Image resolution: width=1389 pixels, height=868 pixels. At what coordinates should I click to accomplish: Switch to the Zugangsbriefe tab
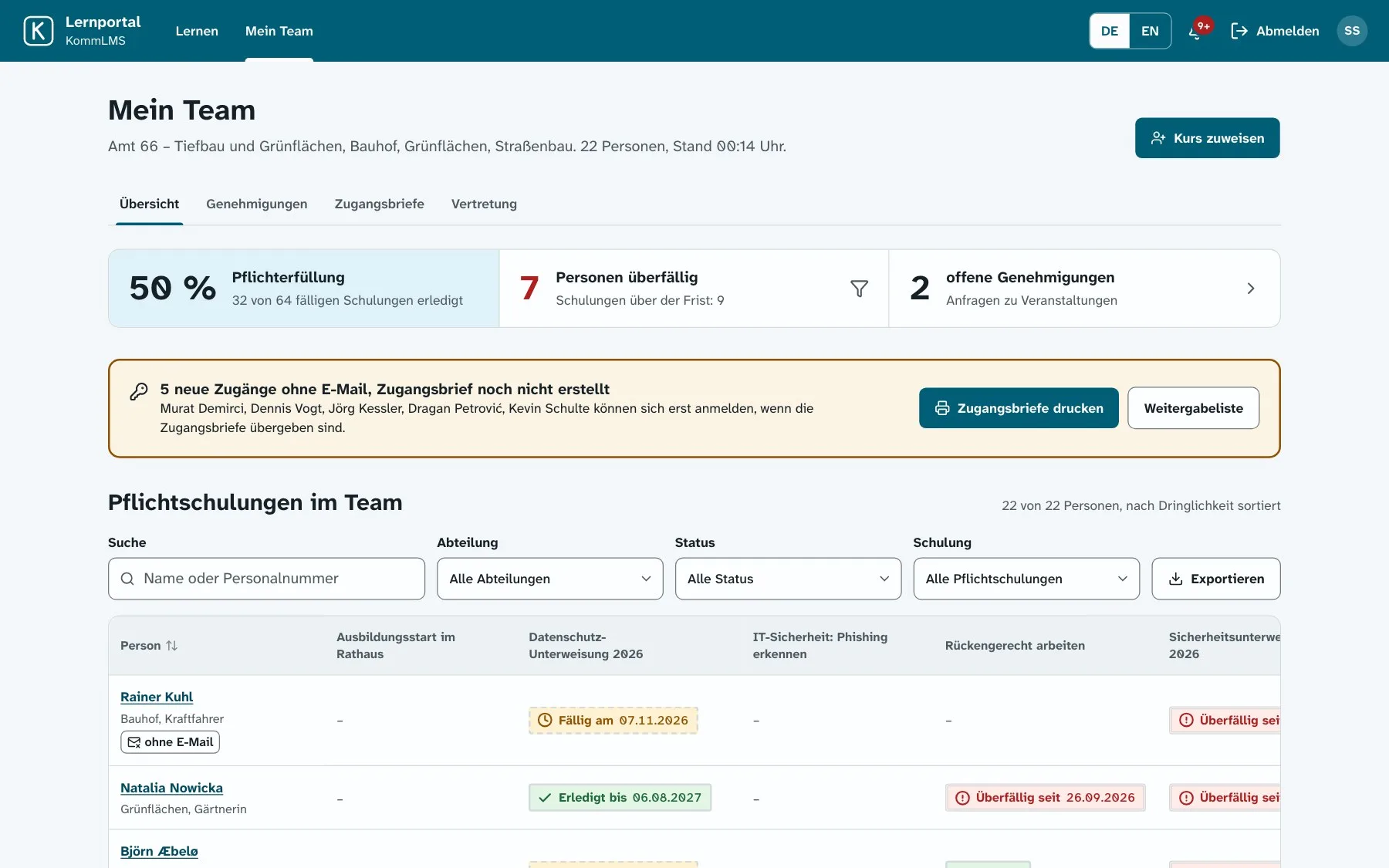pyautogui.click(x=380, y=204)
